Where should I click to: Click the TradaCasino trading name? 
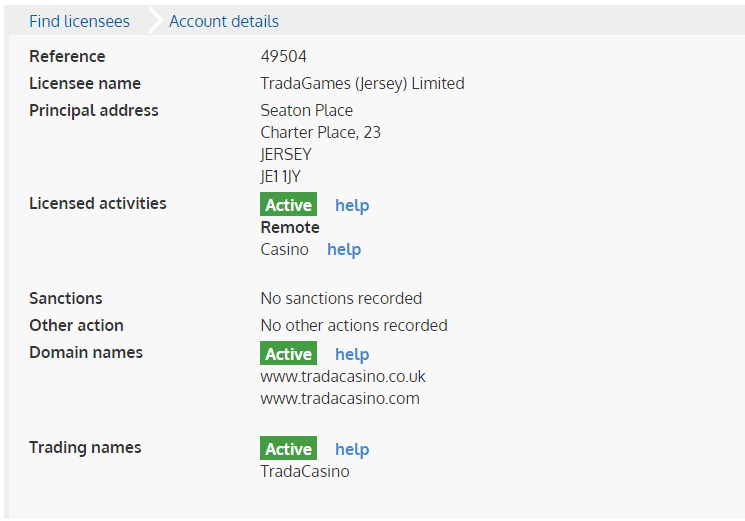pyautogui.click(x=305, y=472)
